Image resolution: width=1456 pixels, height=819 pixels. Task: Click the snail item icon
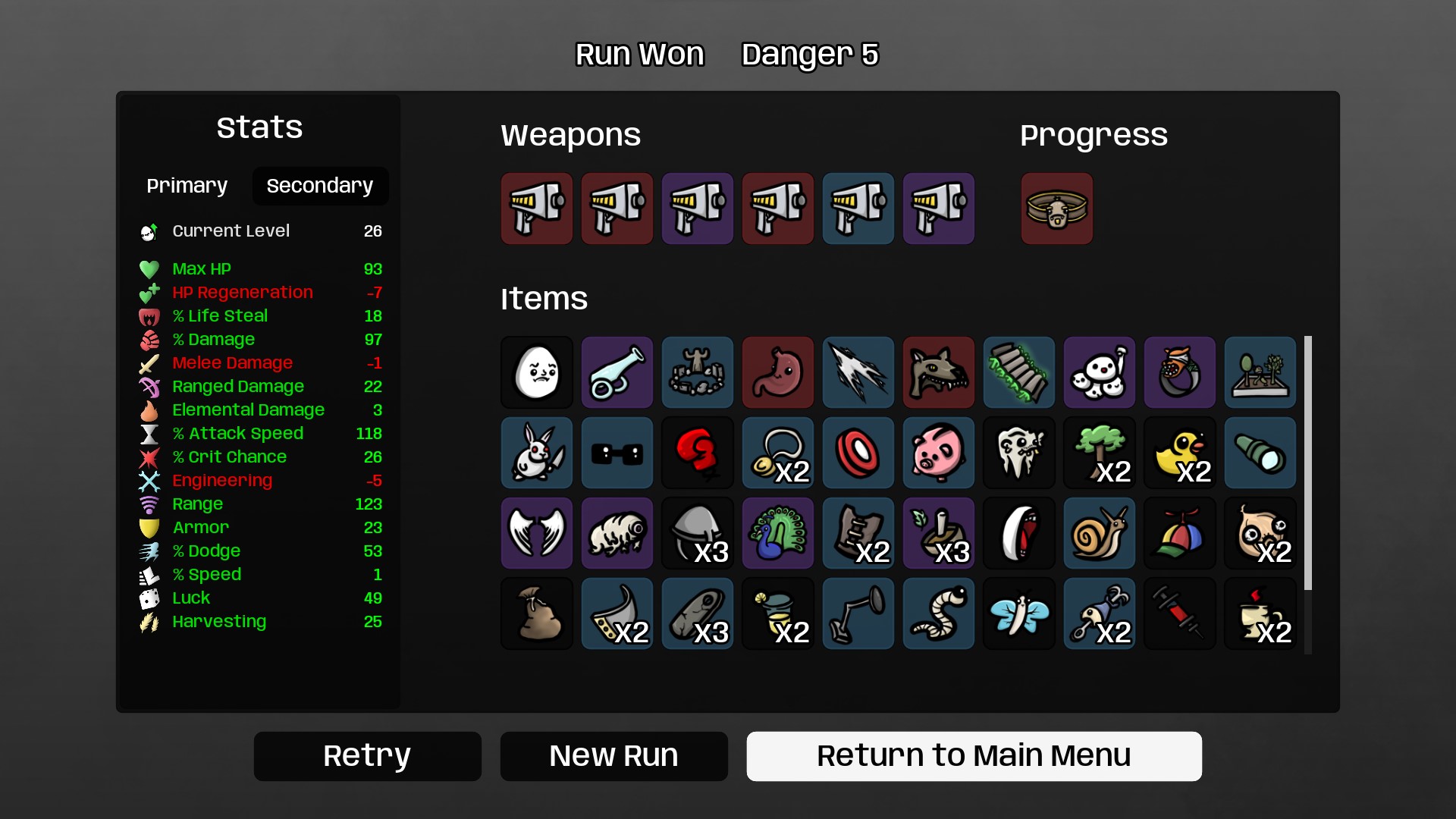click(x=1100, y=533)
